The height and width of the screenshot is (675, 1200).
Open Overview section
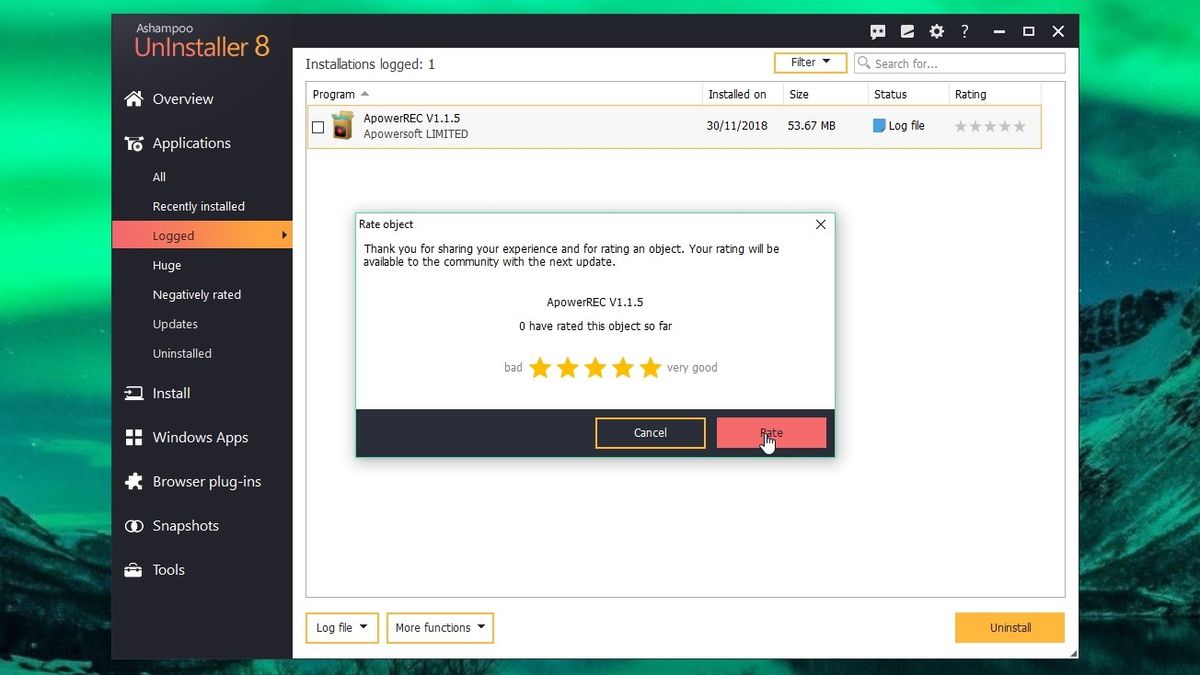(x=183, y=99)
